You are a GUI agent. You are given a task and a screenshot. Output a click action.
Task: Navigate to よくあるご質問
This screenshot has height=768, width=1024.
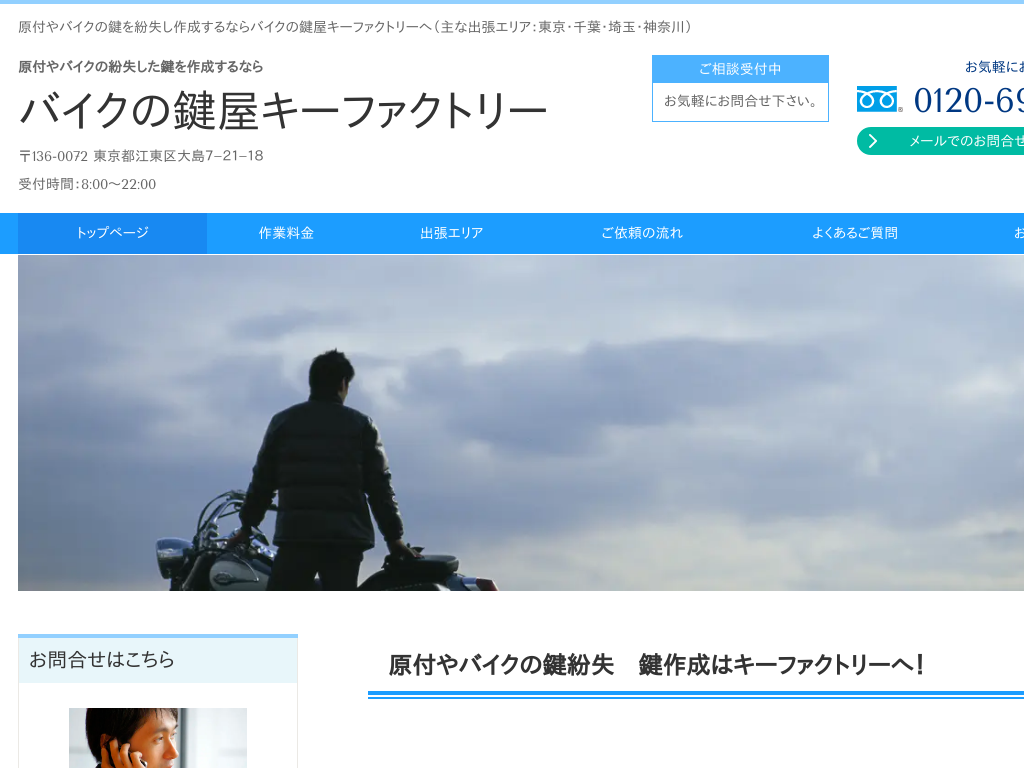pos(854,233)
